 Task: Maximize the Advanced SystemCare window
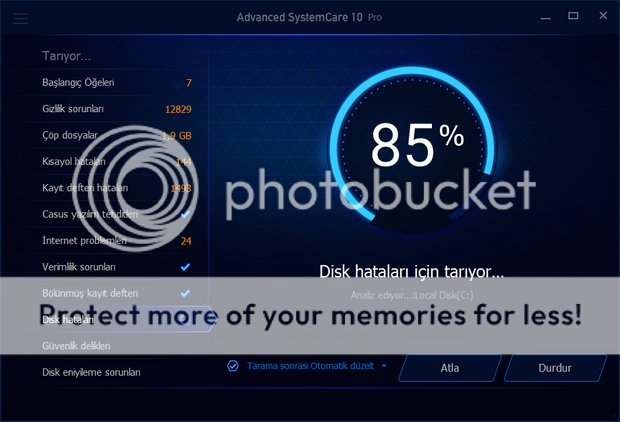coord(573,16)
